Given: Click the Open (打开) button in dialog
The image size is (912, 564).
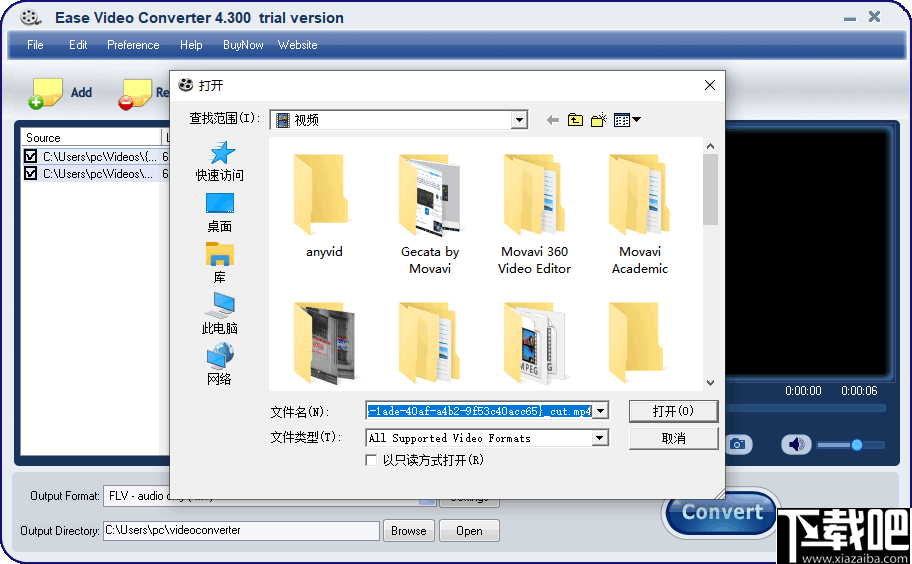Looking at the screenshot, I should [x=674, y=411].
